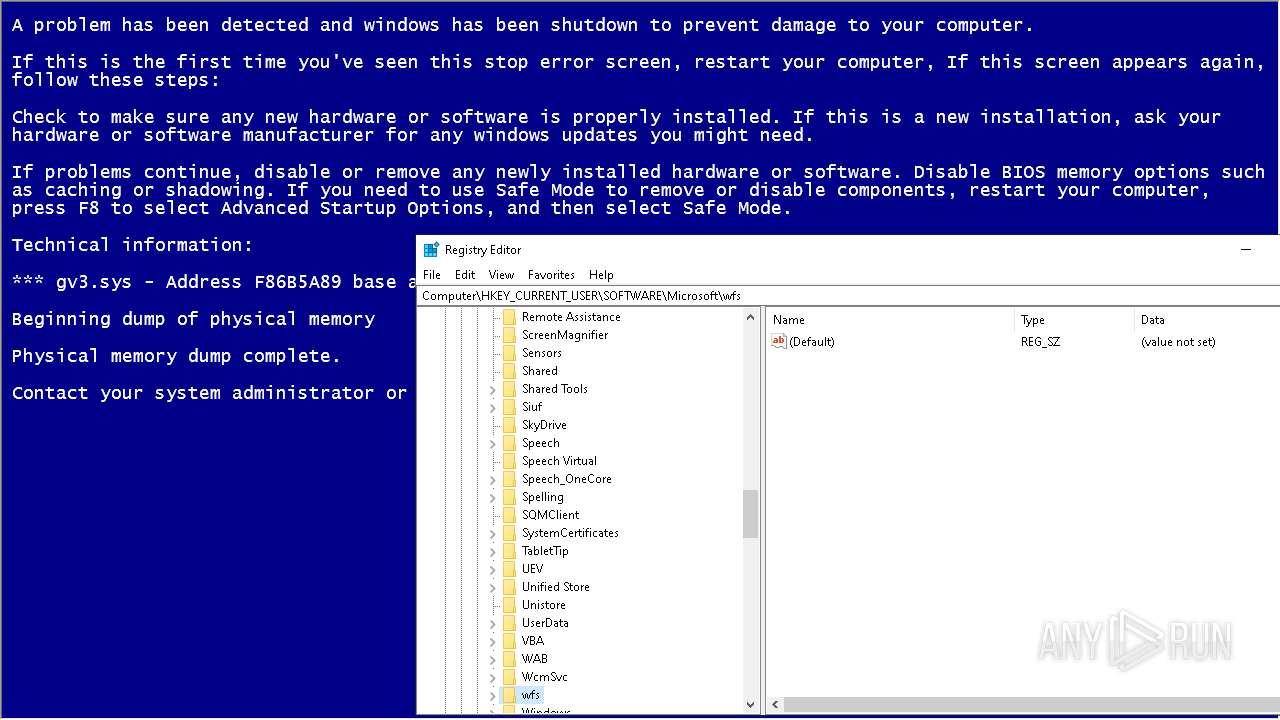Select the SkyDrive key label
This screenshot has width=1280, height=720.
[x=544, y=425]
